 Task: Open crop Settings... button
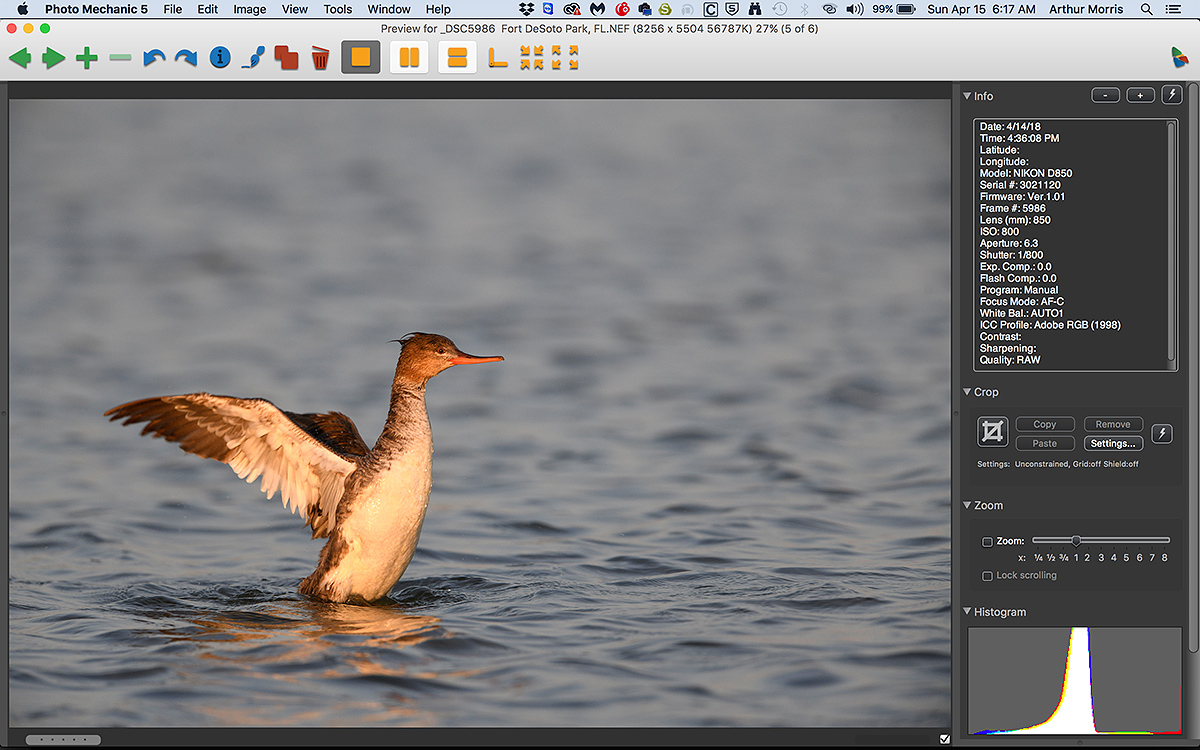point(1113,443)
